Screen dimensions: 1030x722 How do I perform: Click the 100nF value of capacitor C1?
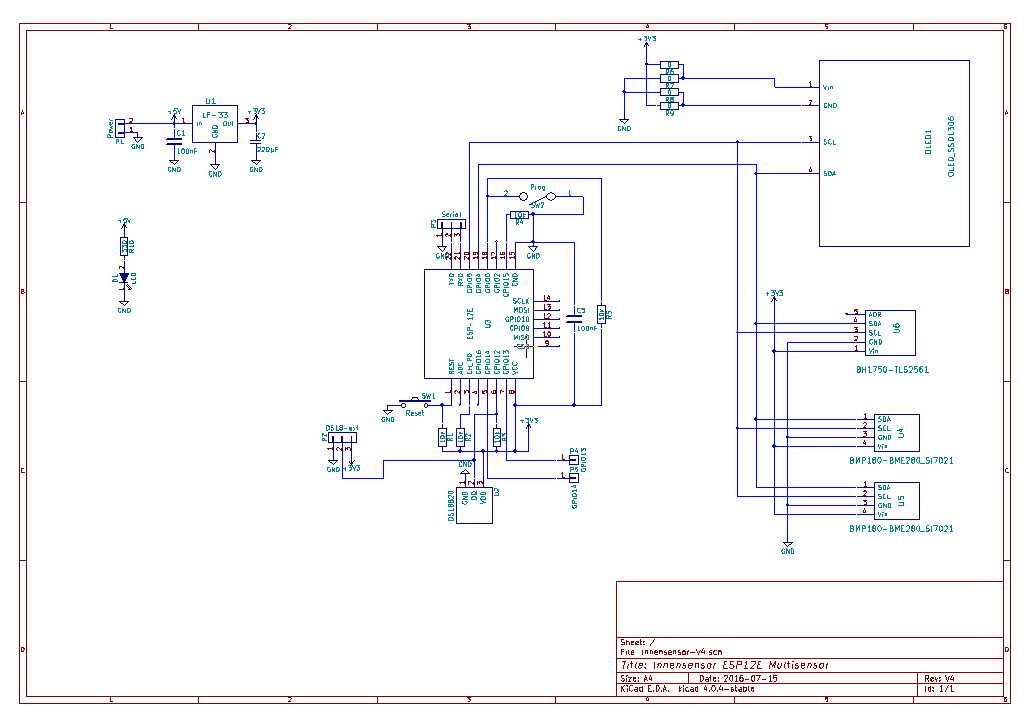[x=187, y=151]
